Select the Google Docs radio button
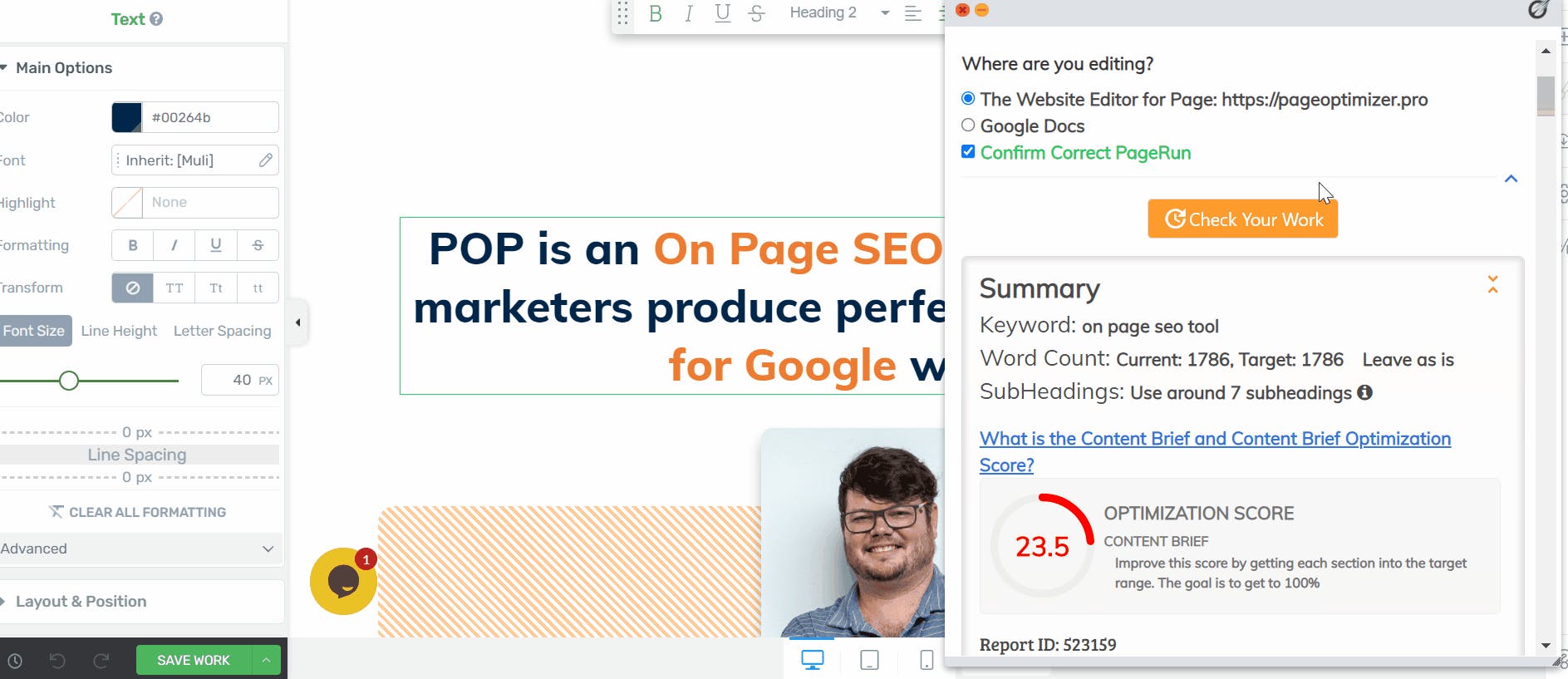This screenshot has width=1568, height=679. 968,125
